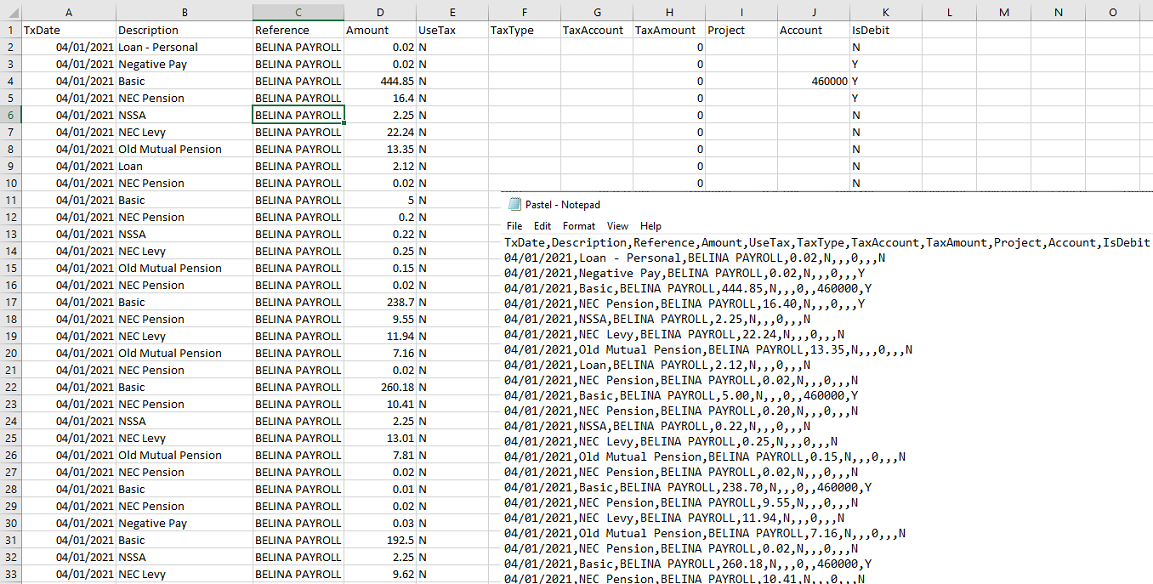Click Notepad line with Loan 2.12
The height and width of the screenshot is (584, 1153).
[657, 365]
